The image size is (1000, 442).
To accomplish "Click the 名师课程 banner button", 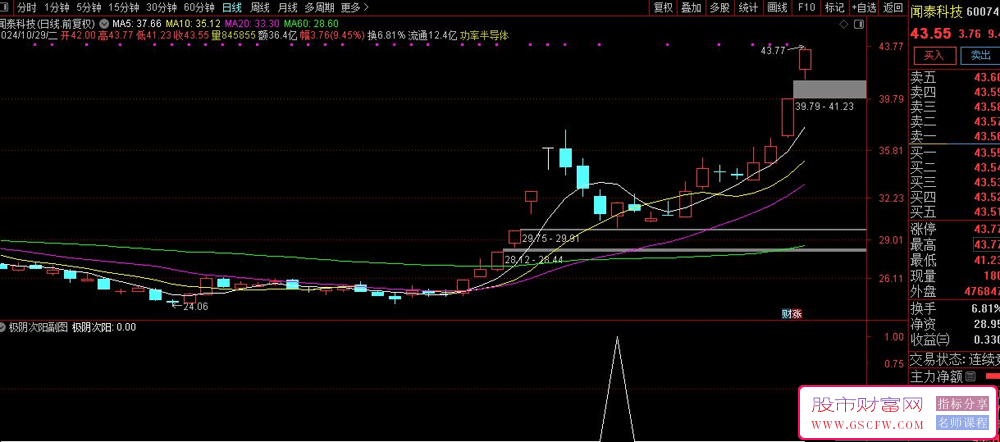I will coord(963,422).
